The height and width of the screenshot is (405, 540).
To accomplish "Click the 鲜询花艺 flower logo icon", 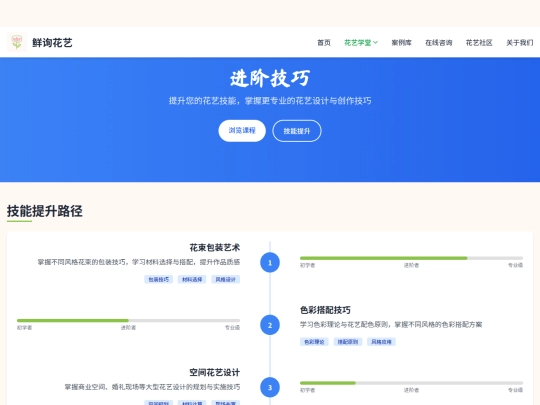I will (17, 42).
